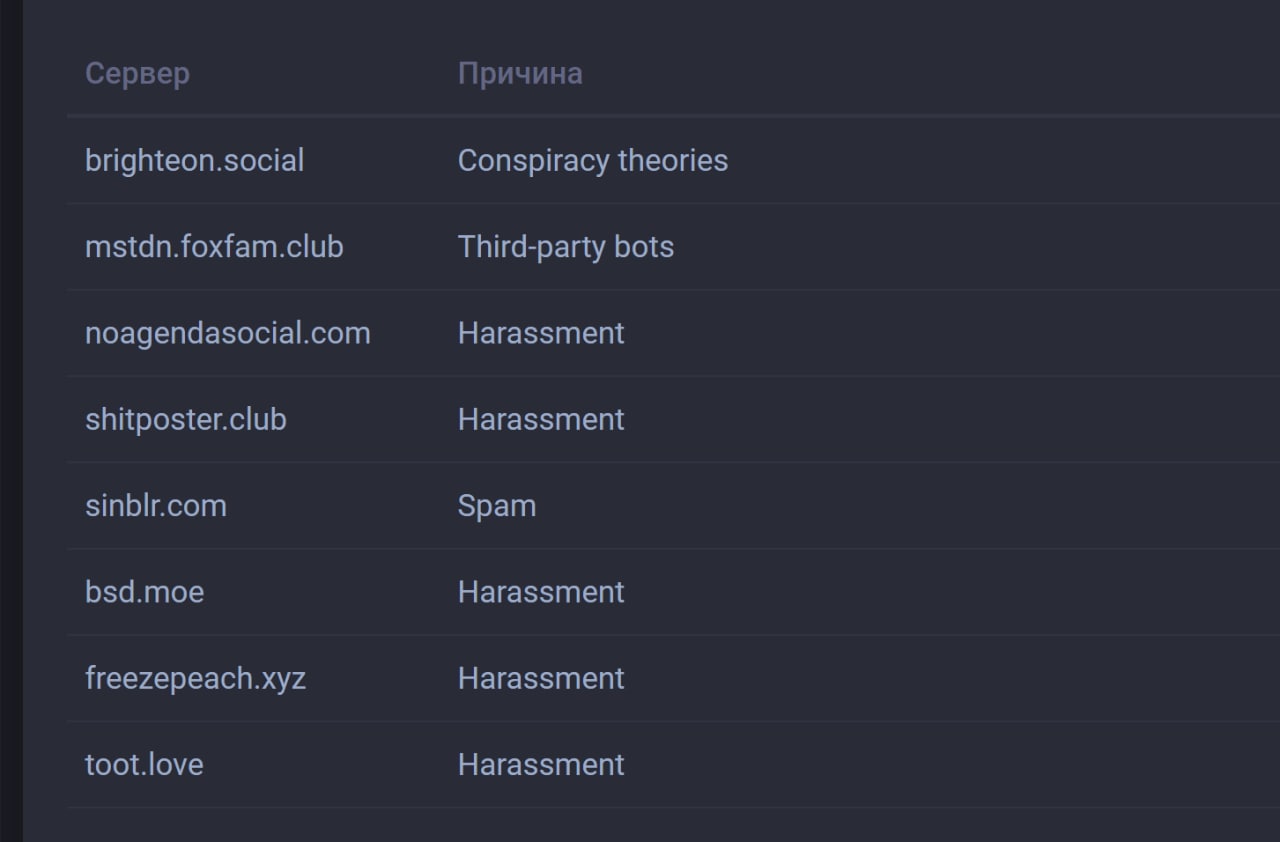1280x842 pixels.
Task: Click the Third-party bots reason text
Action: click(x=566, y=246)
